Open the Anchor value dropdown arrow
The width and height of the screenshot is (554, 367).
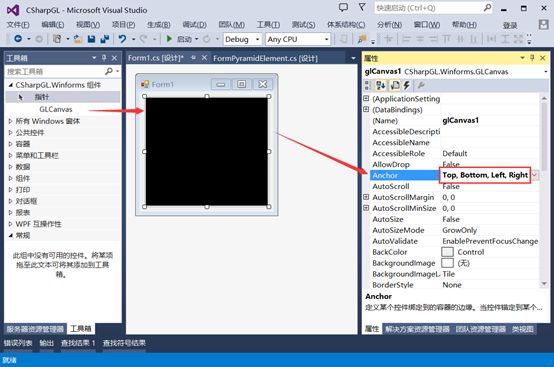(535, 175)
